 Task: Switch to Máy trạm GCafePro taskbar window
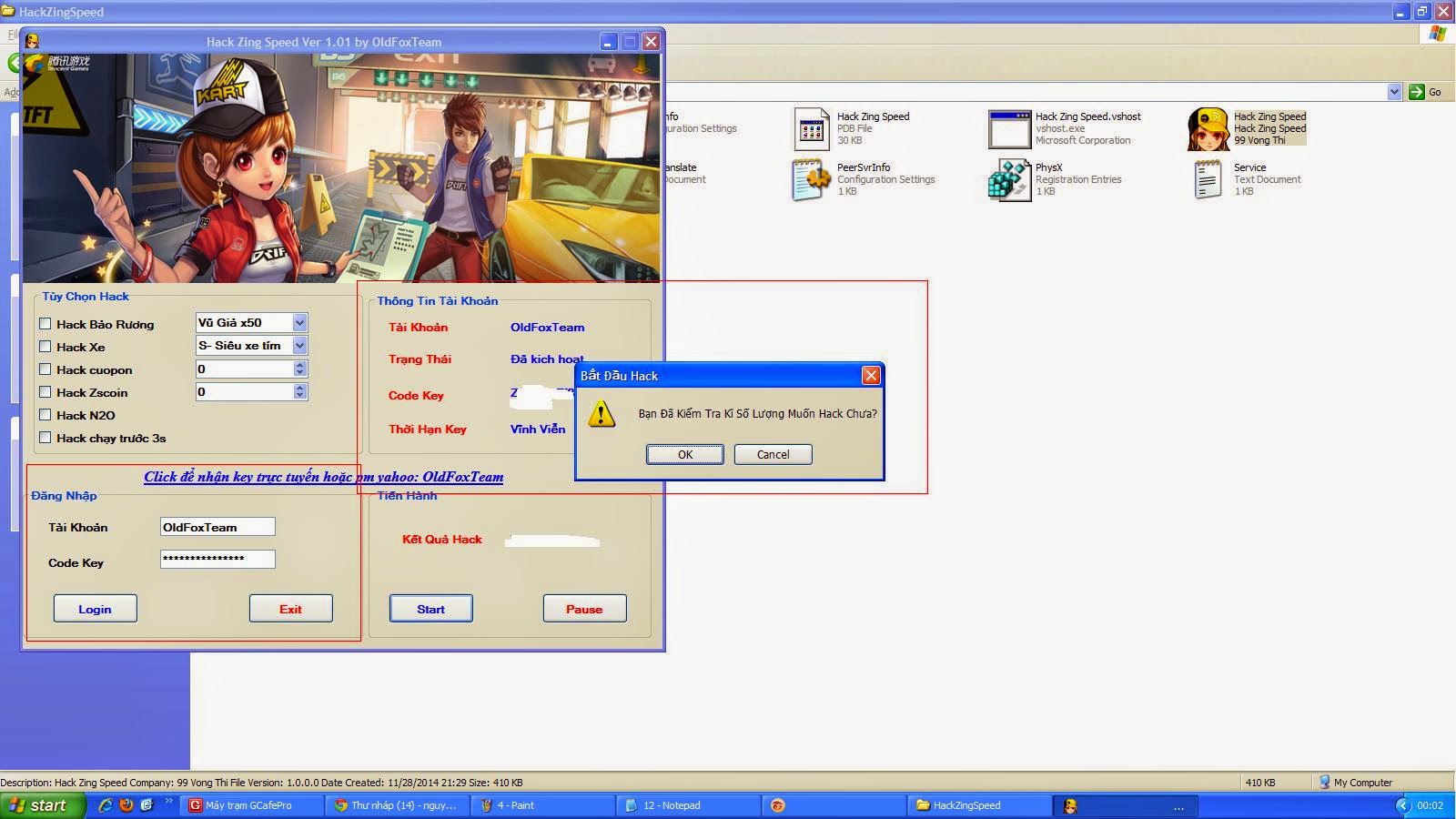pyautogui.click(x=252, y=805)
